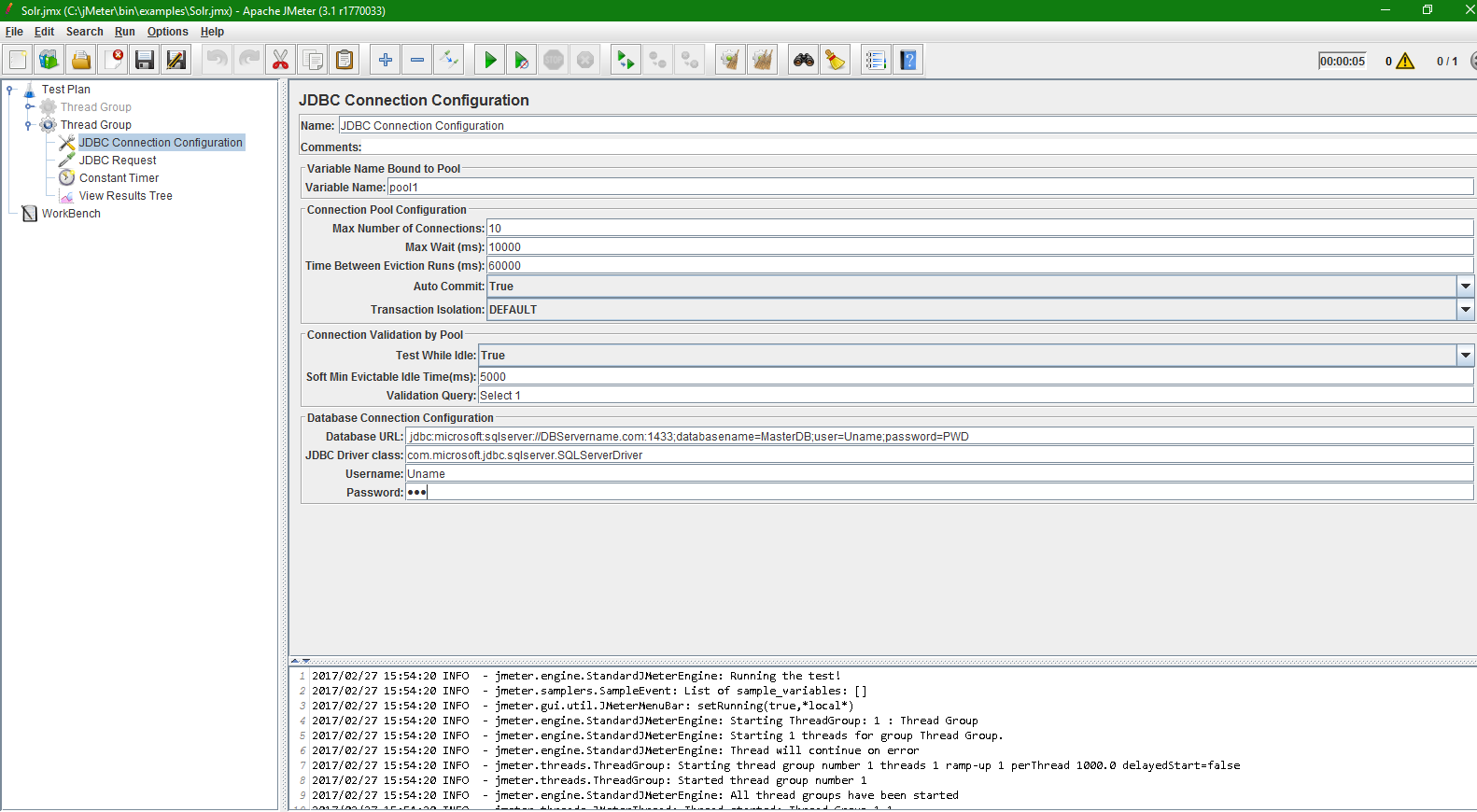
Task: Click the Cut scissors toolbar icon
Action: coord(280,61)
